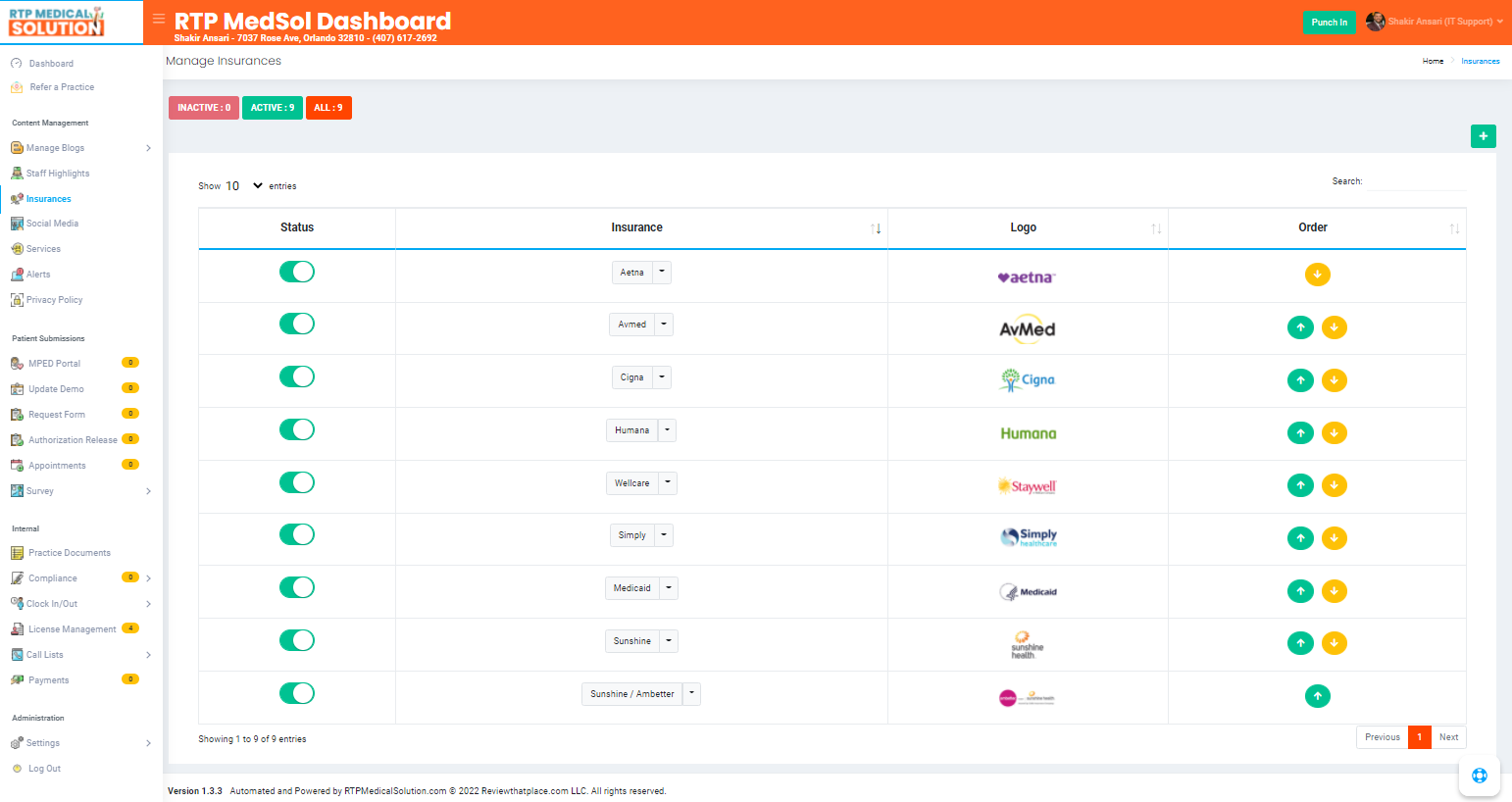
Task: Move Sunshine up with green arrow
Action: coord(1300,643)
